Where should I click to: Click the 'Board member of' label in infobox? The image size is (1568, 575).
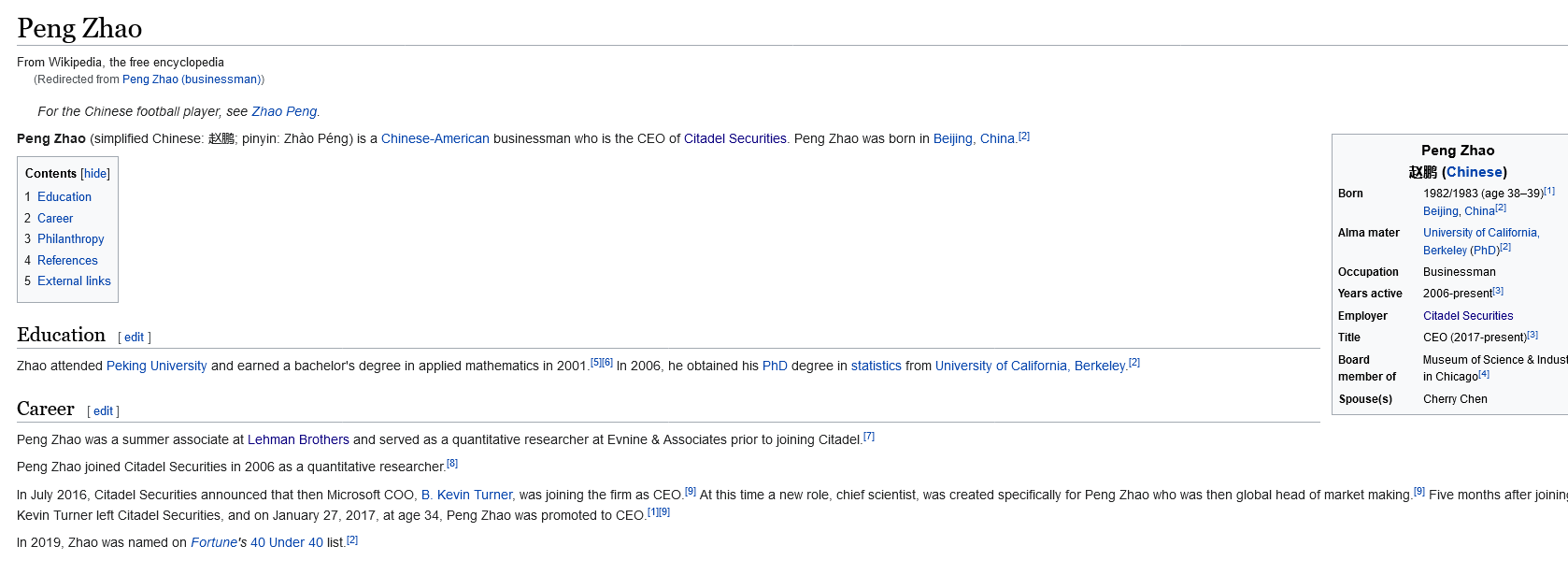(x=1367, y=368)
